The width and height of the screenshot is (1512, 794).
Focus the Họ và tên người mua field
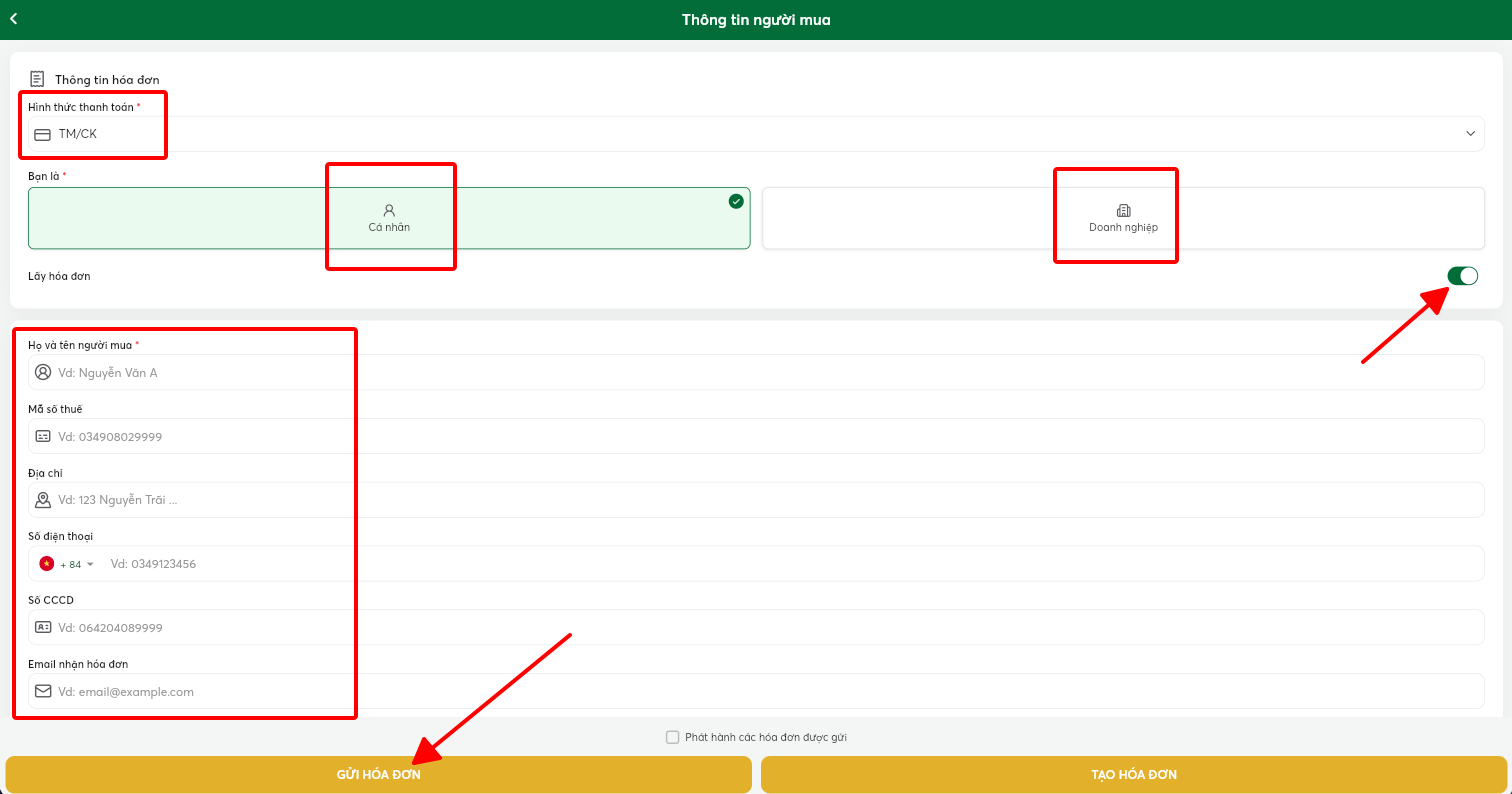tap(756, 372)
